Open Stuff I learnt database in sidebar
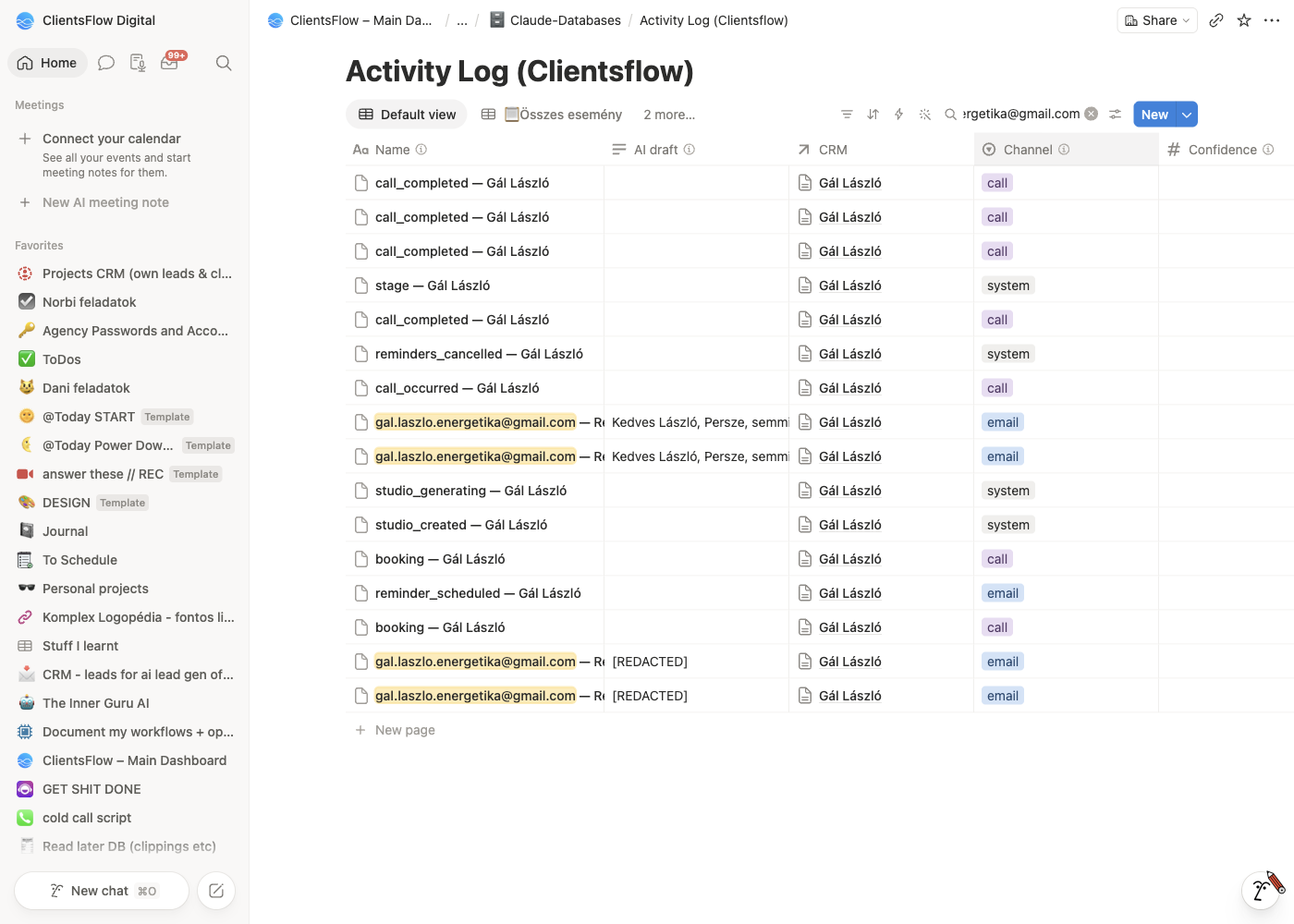This screenshot has width=1294, height=924. [125, 646]
